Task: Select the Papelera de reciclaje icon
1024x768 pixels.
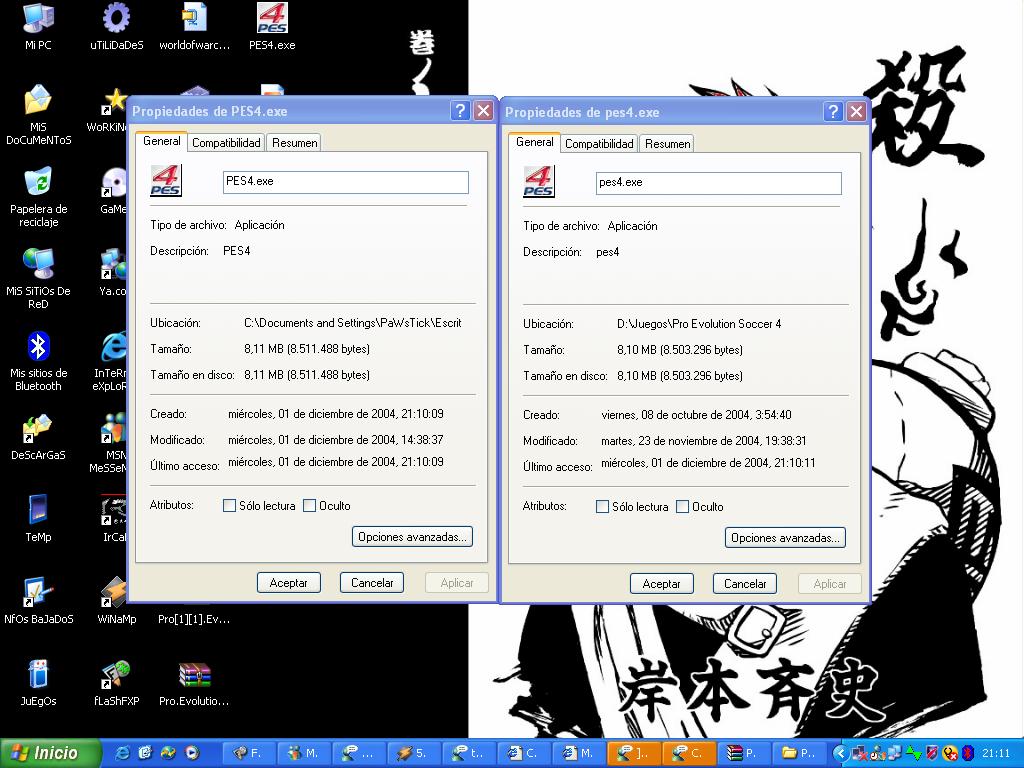Action: 38,197
